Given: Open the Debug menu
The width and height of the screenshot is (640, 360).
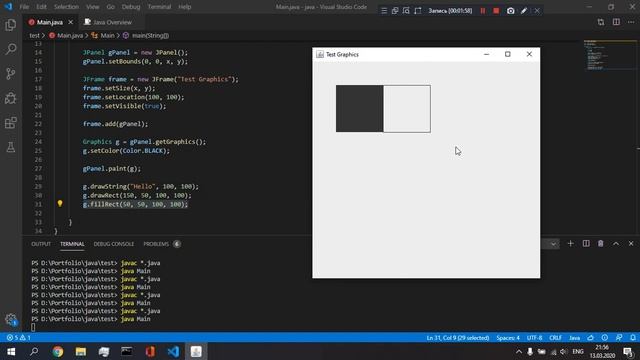Looking at the screenshot, I should pos(131,7).
